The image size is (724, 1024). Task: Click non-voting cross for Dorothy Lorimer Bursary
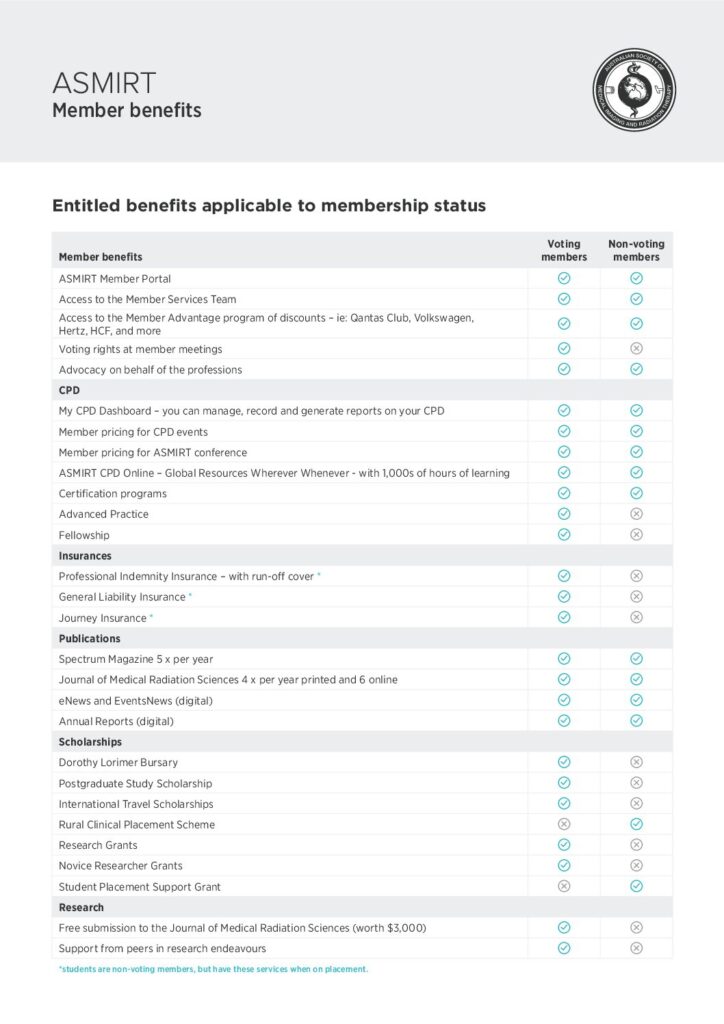[x=637, y=762]
